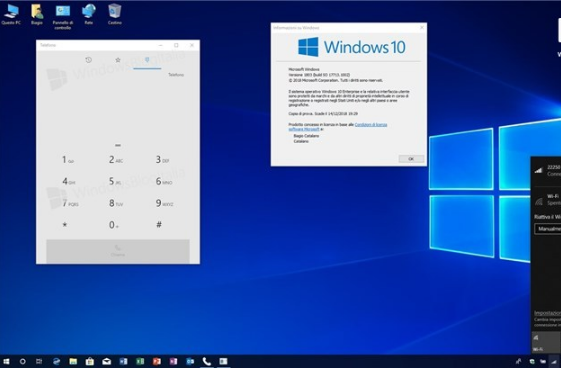Dial digit 9 WXYZ on the keypad
The height and width of the screenshot is (368, 561).
coord(164,203)
